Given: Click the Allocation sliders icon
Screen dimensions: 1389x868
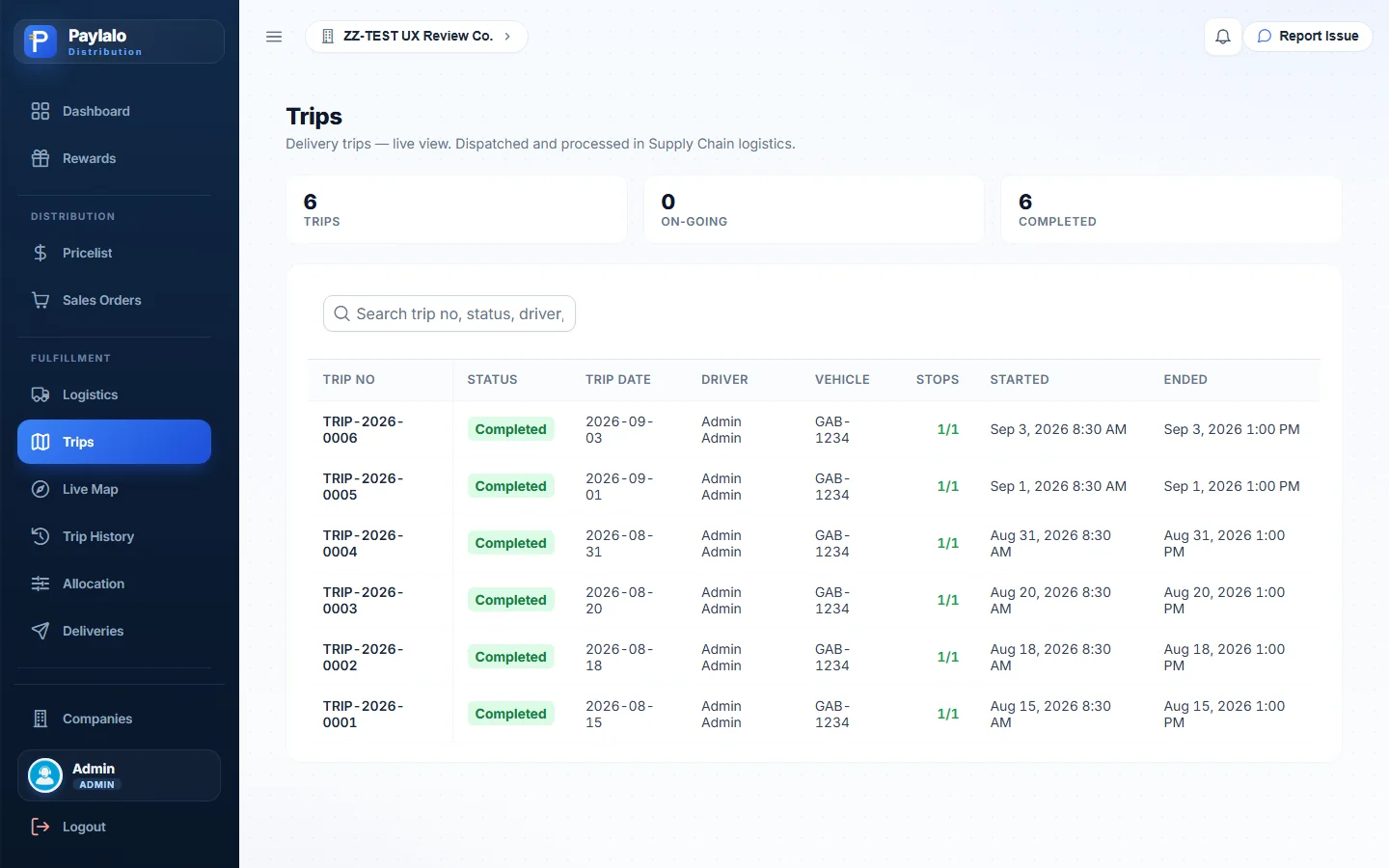Looking at the screenshot, I should coord(41,583).
